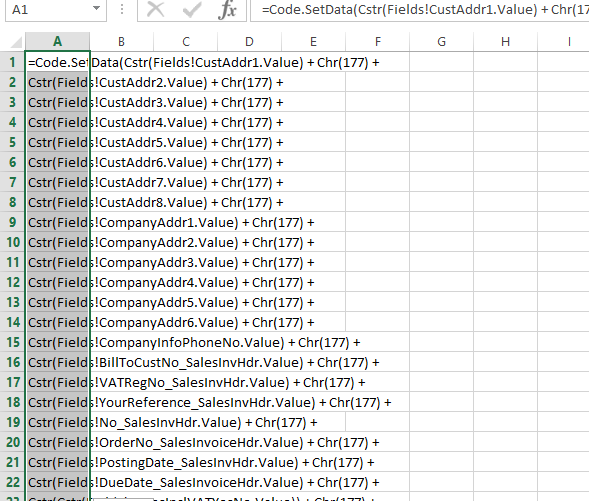Viewport: 589px width, 501px height.
Task: Select row 17 header
Action: pos(12,382)
